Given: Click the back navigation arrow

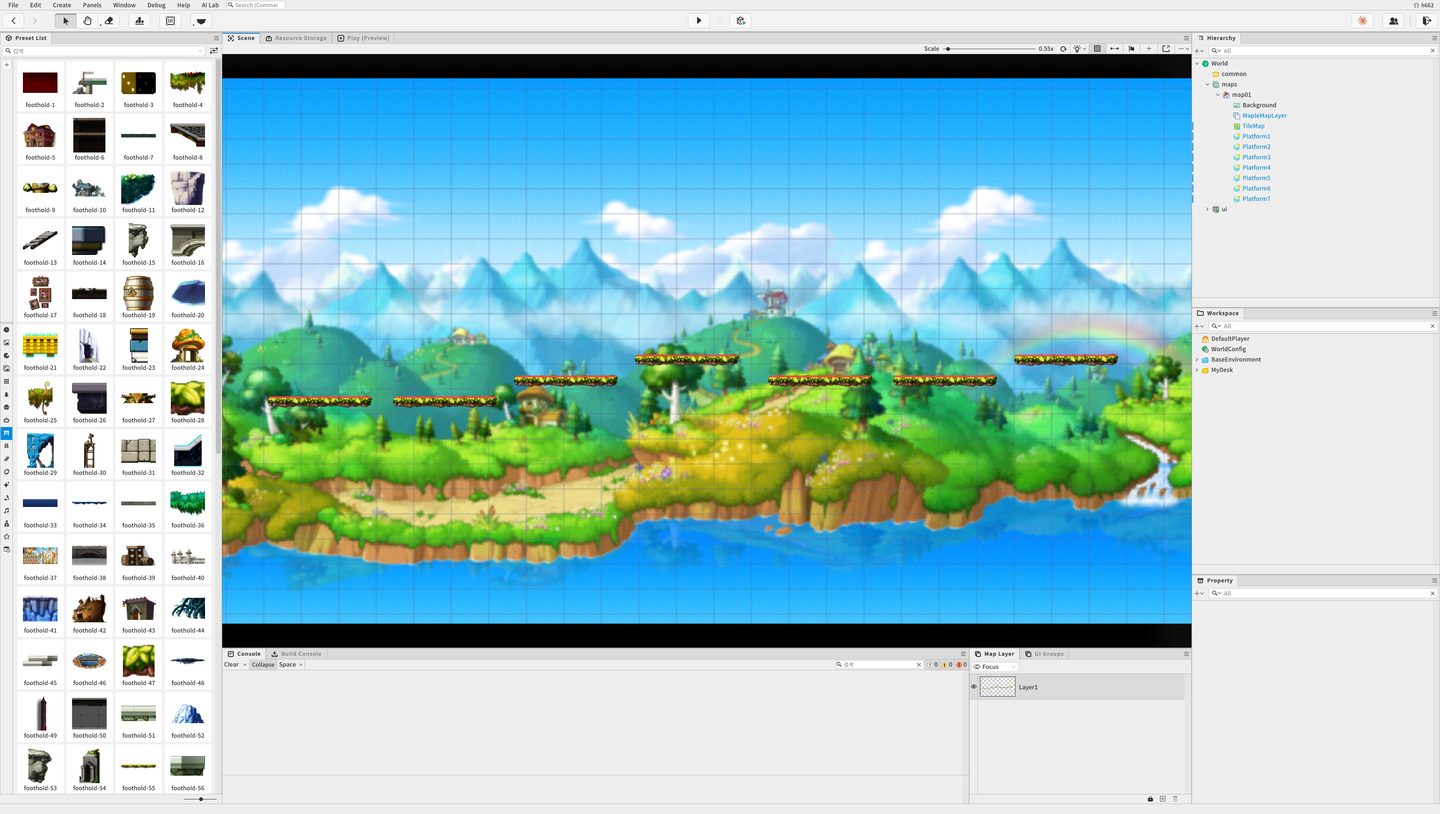Looking at the screenshot, I should [x=14, y=20].
